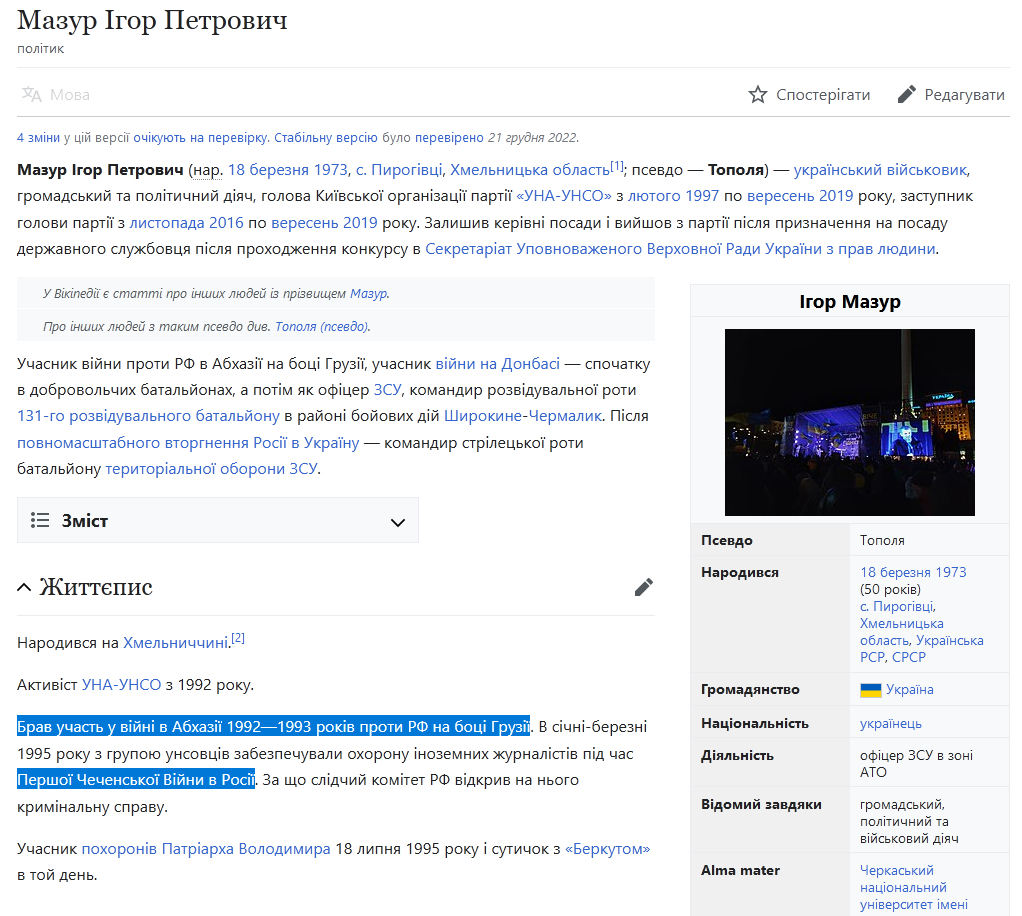Click reference footnote [2]

(238, 638)
